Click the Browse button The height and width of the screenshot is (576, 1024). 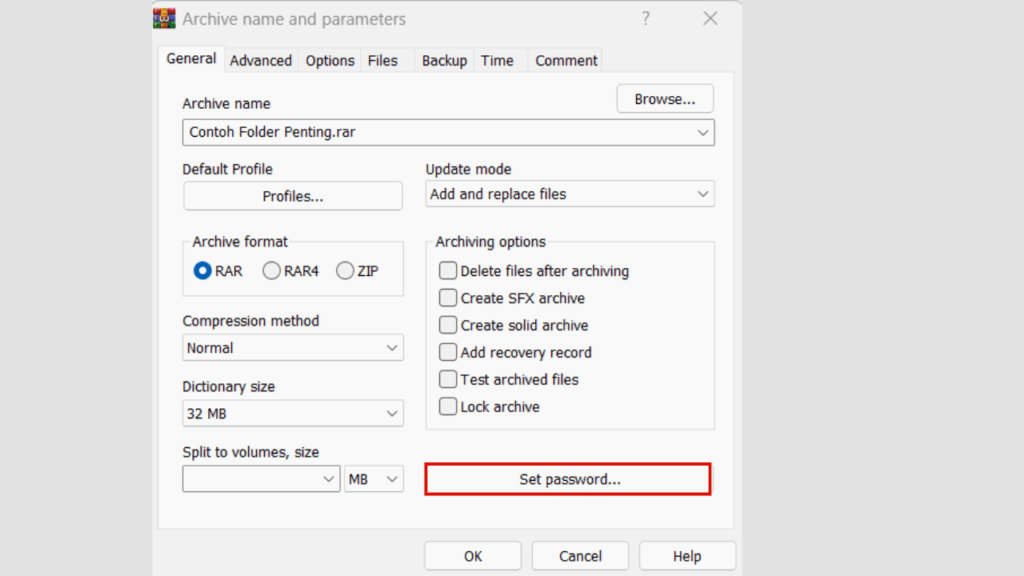coord(664,98)
